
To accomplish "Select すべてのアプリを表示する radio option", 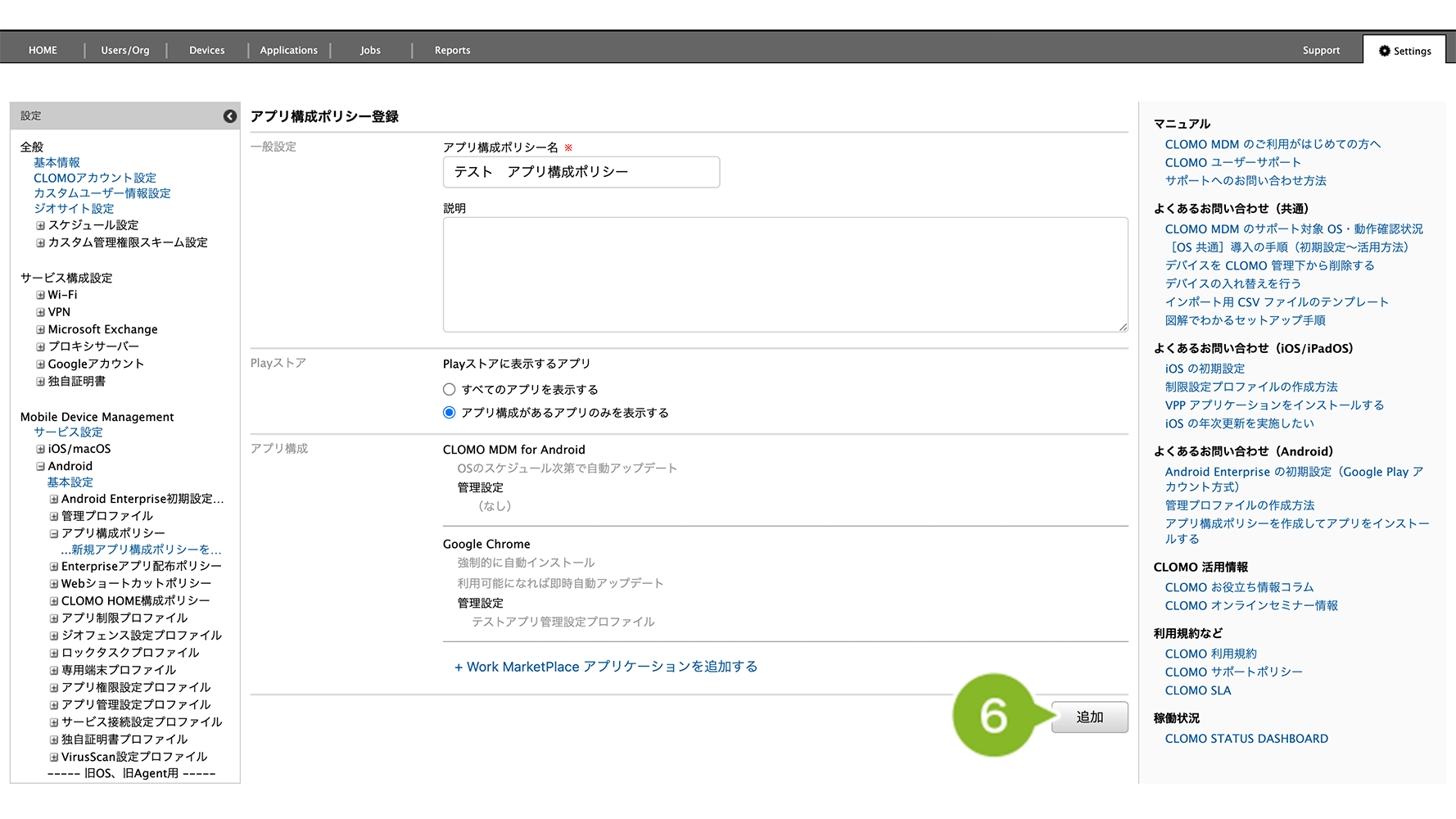I will pos(450,390).
